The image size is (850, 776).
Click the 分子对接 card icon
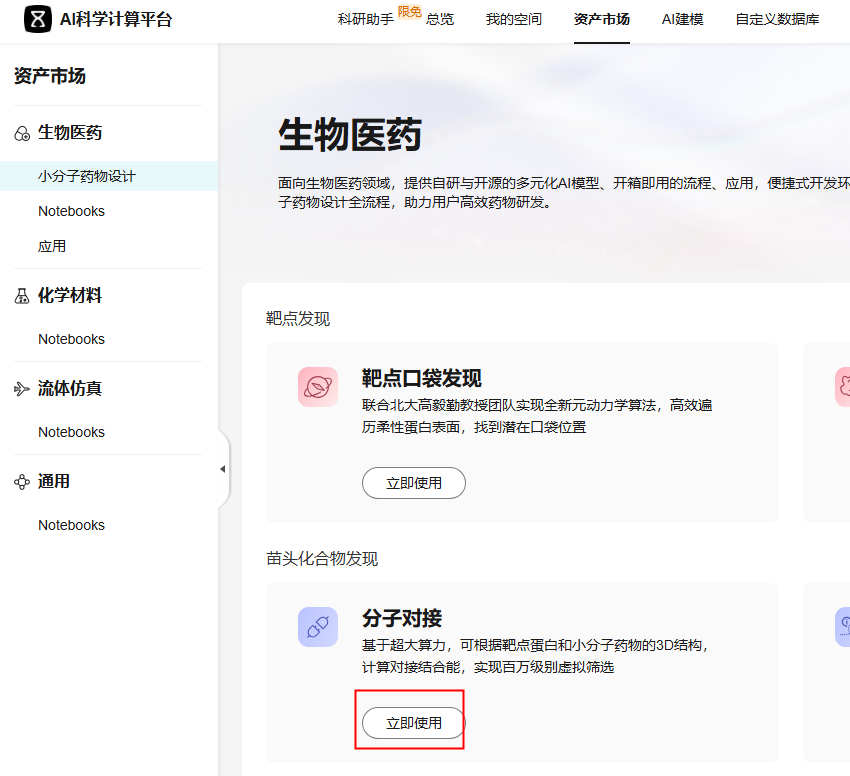pyautogui.click(x=317, y=627)
